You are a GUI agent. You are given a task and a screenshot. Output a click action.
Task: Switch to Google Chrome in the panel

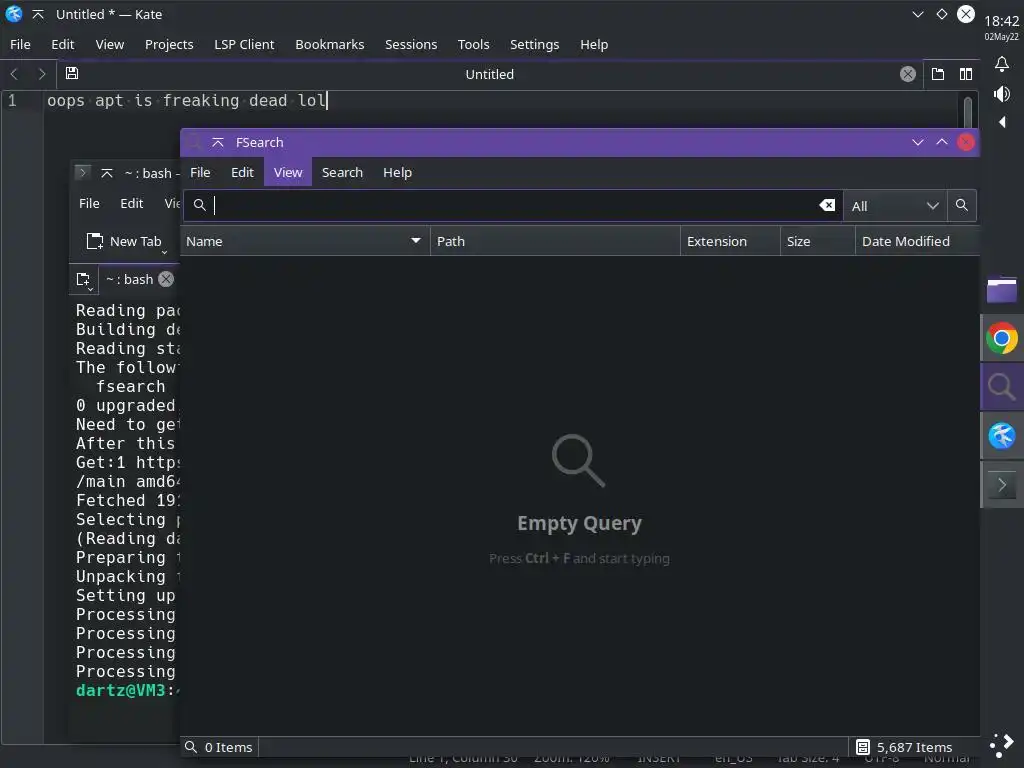click(x=1002, y=338)
